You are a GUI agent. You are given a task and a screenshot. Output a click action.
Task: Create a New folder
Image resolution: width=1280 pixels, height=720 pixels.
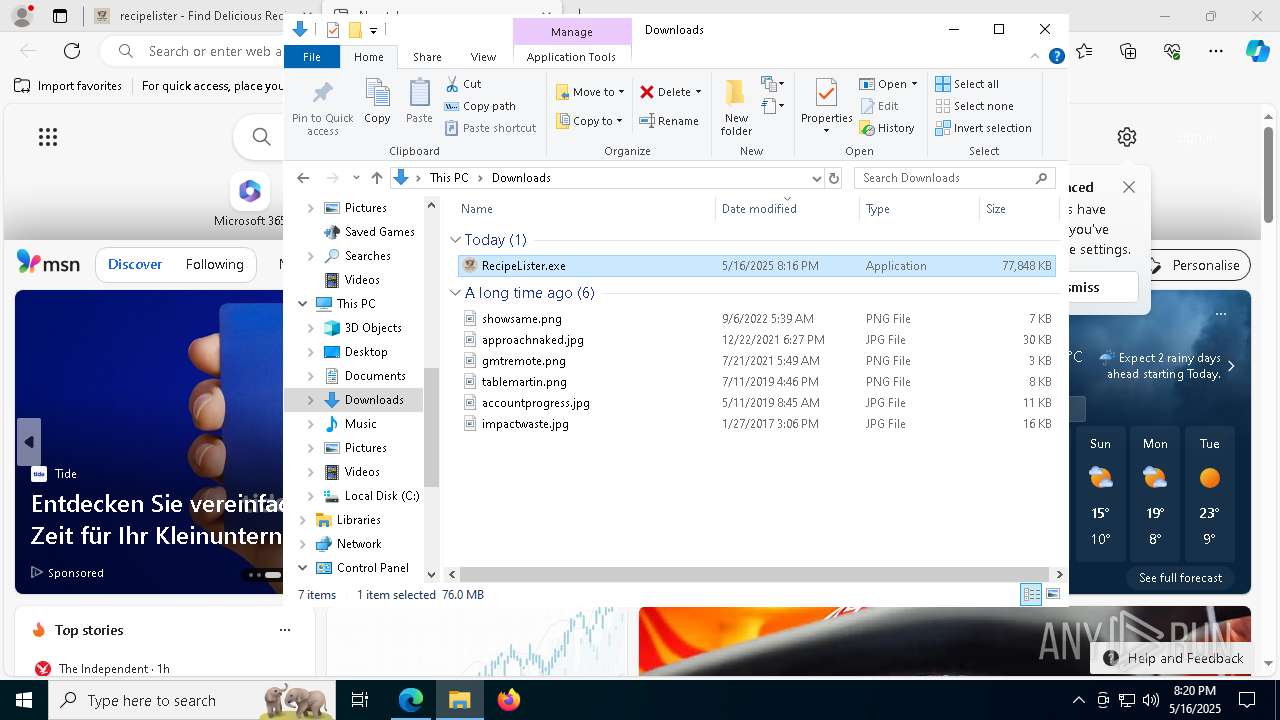point(736,108)
